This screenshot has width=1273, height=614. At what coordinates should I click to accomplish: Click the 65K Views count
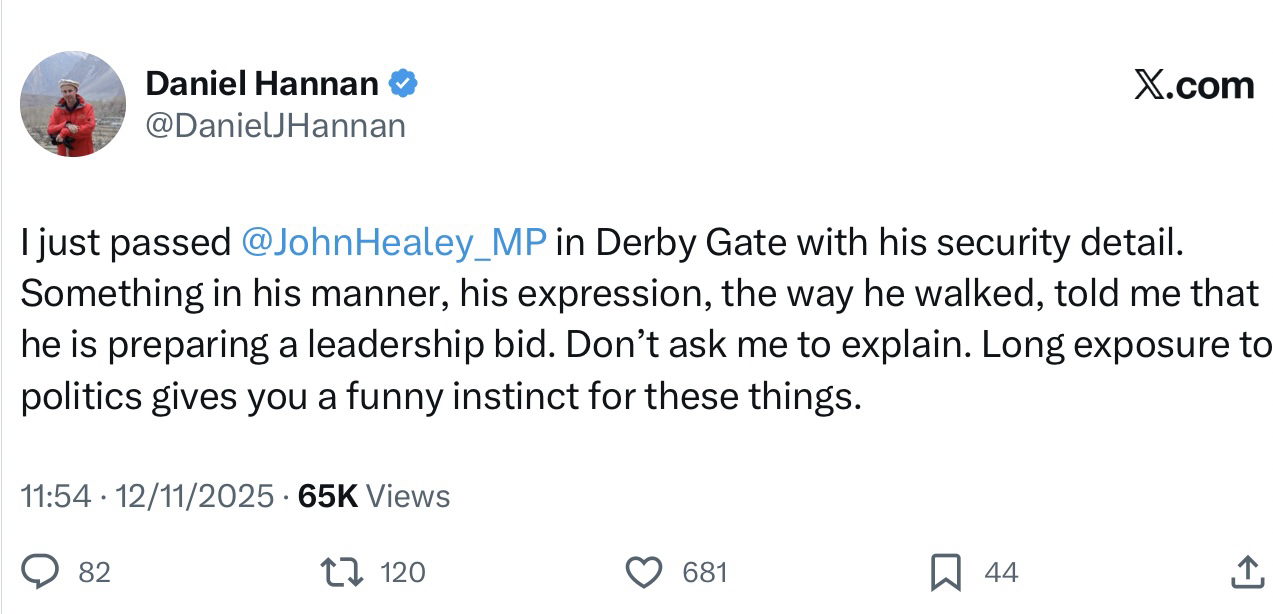pos(375,496)
